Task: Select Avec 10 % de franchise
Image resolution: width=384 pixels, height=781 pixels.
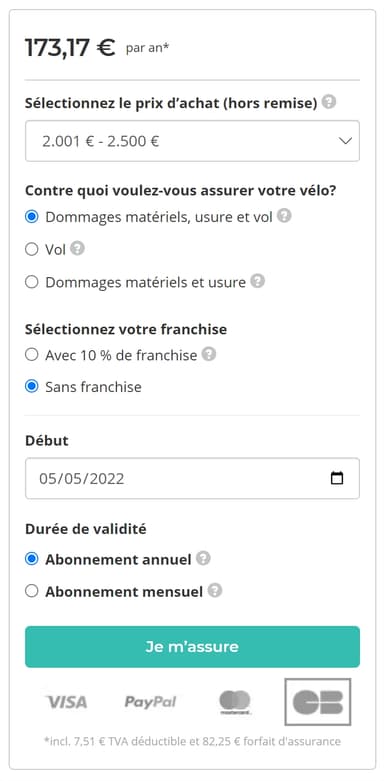Action: 31,355
